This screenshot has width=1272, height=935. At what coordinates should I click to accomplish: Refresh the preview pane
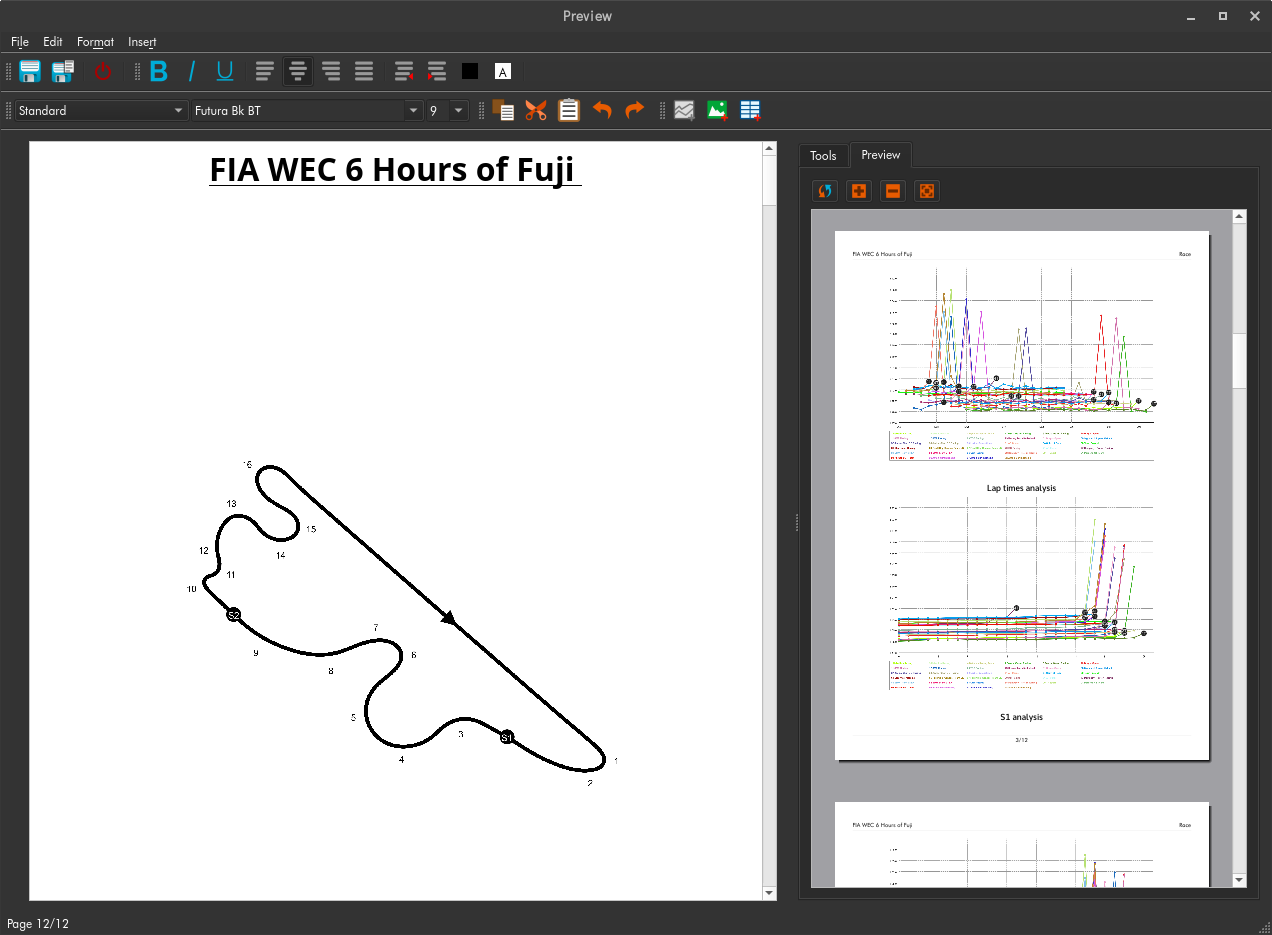tap(825, 190)
